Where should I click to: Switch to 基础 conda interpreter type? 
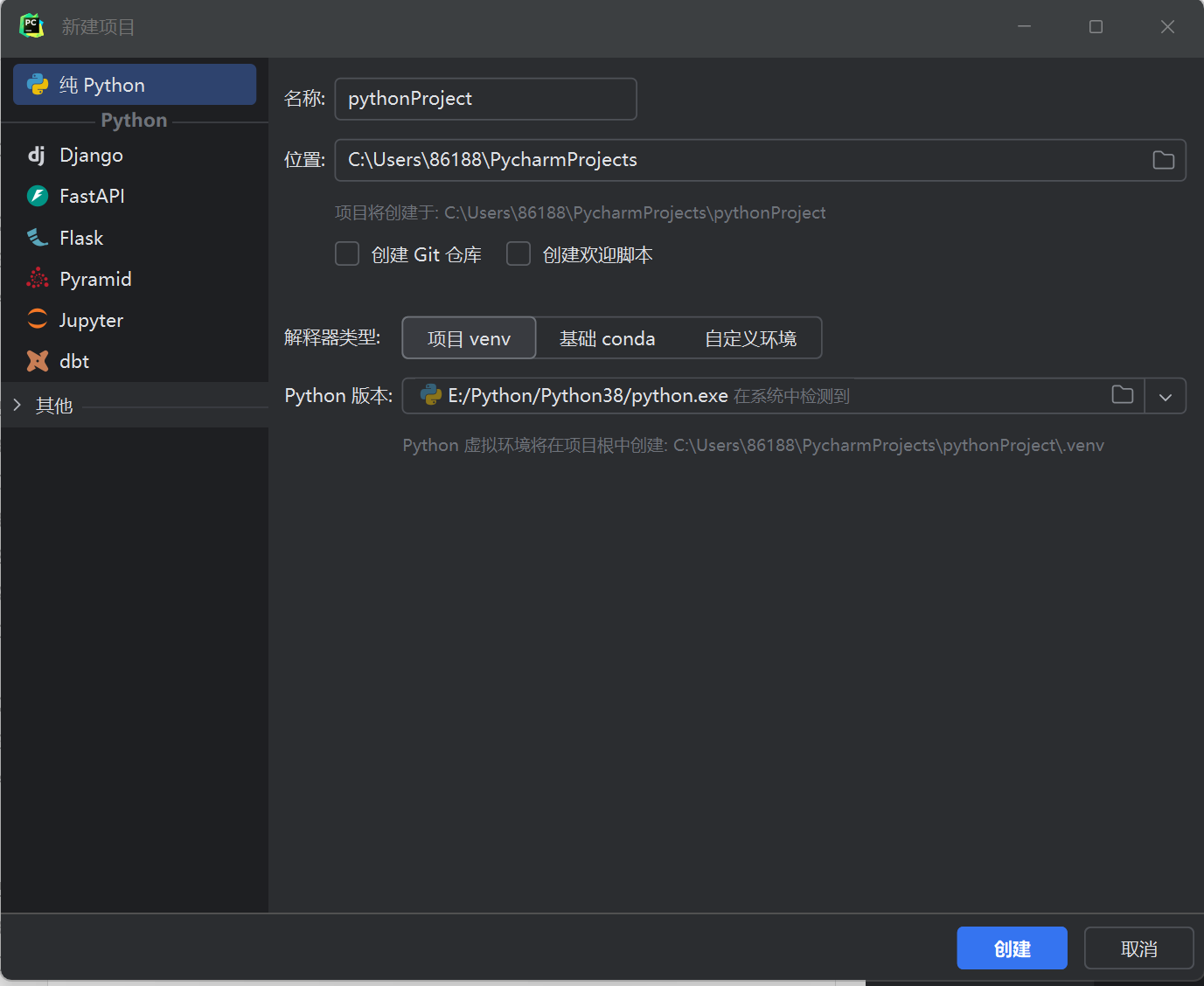(x=607, y=338)
